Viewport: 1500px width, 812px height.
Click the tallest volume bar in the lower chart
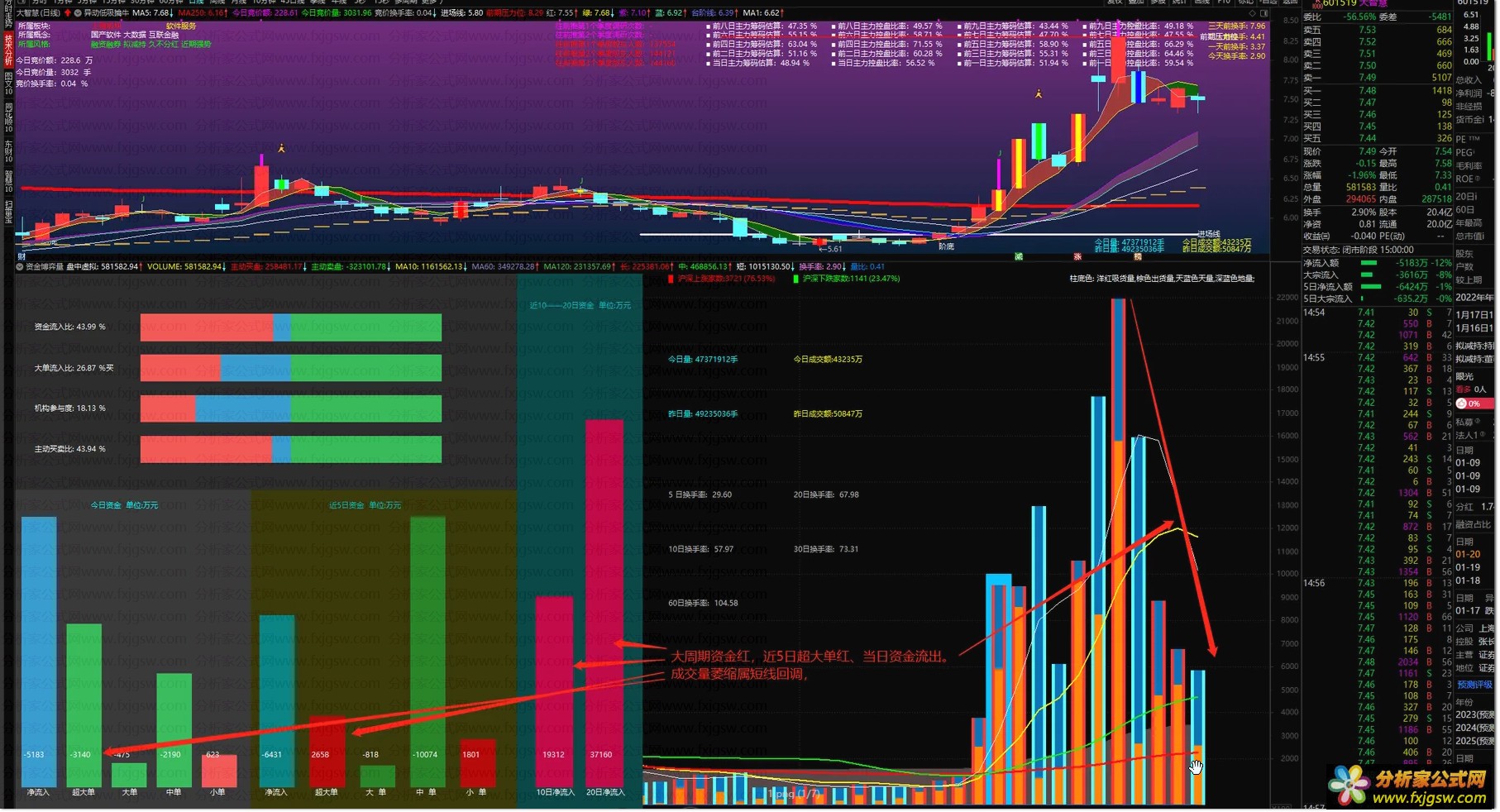[x=1118, y=551]
